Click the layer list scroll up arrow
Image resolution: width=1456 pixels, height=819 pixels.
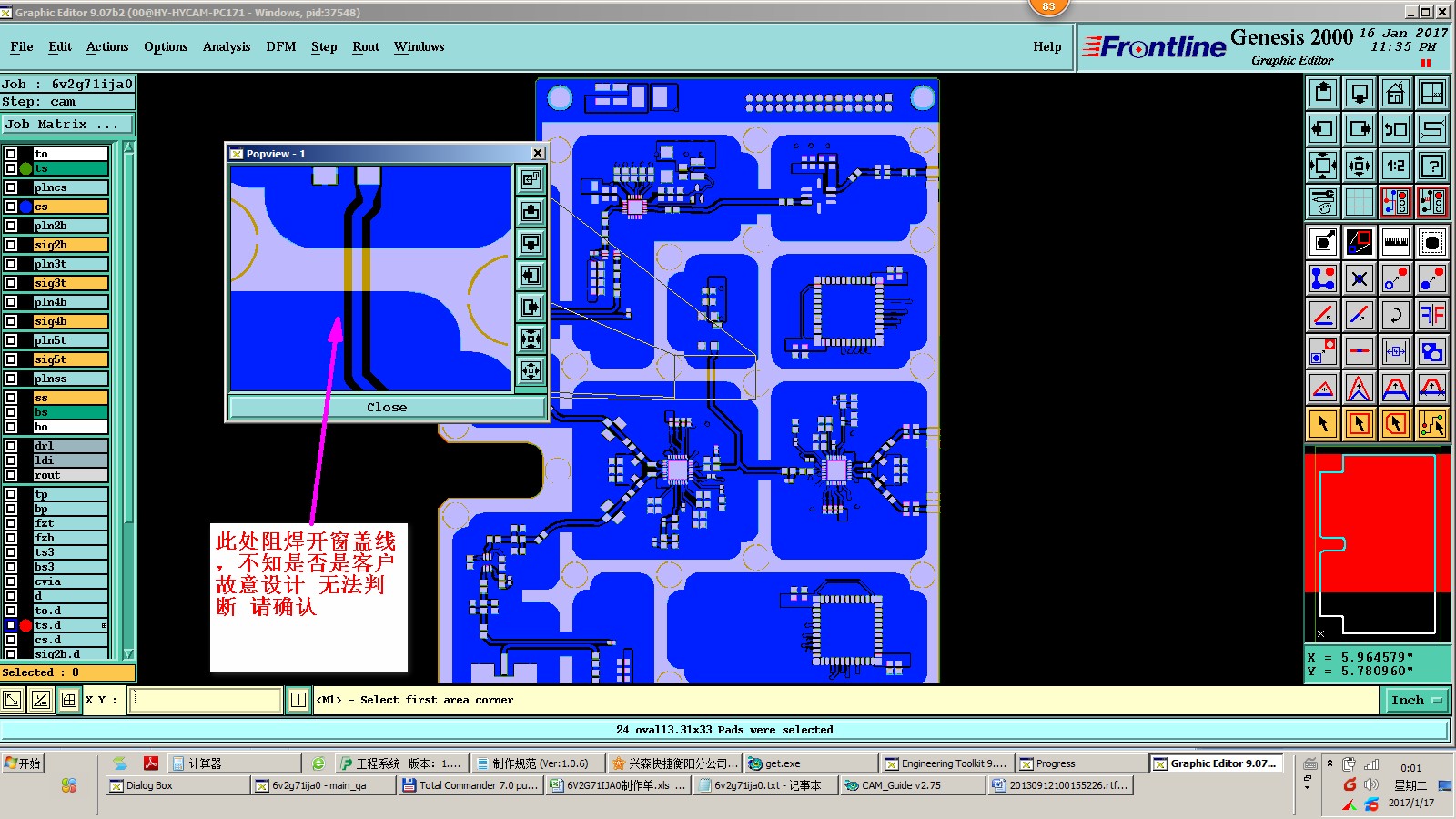click(128, 147)
